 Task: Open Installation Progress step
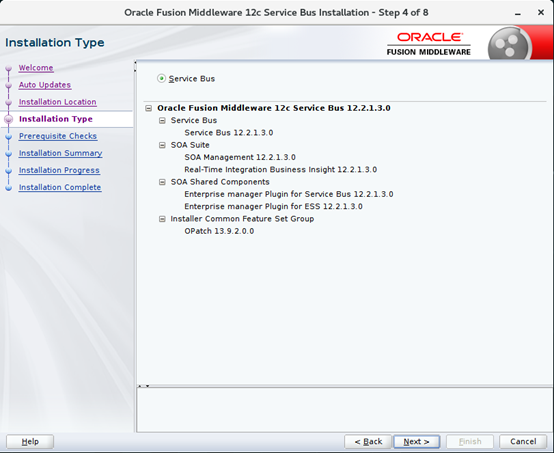(x=59, y=170)
